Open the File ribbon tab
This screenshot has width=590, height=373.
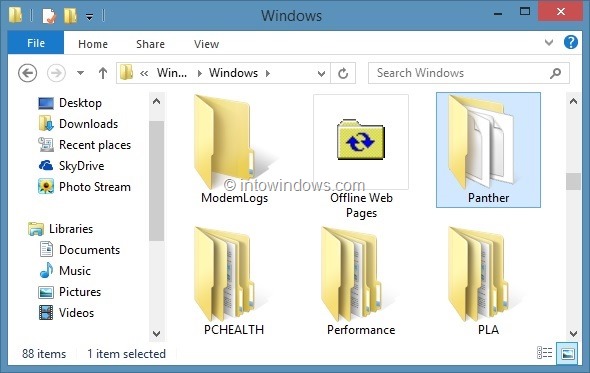pyautogui.click(x=36, y=43)
